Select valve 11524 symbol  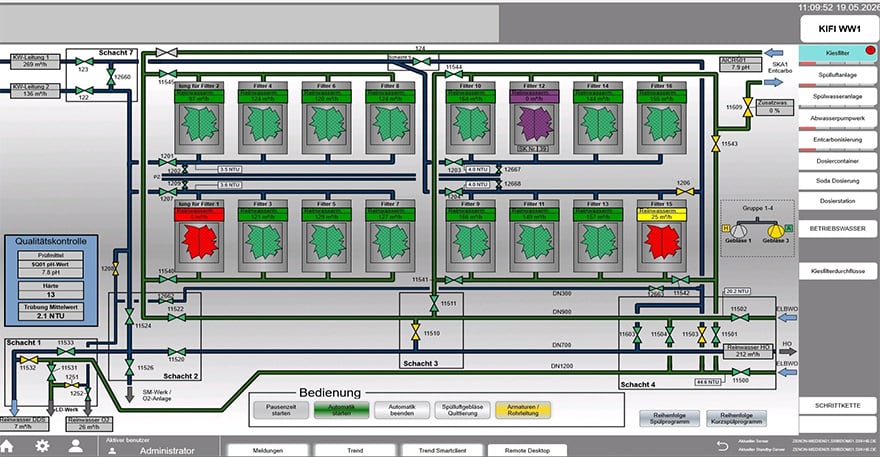point(129,317)
